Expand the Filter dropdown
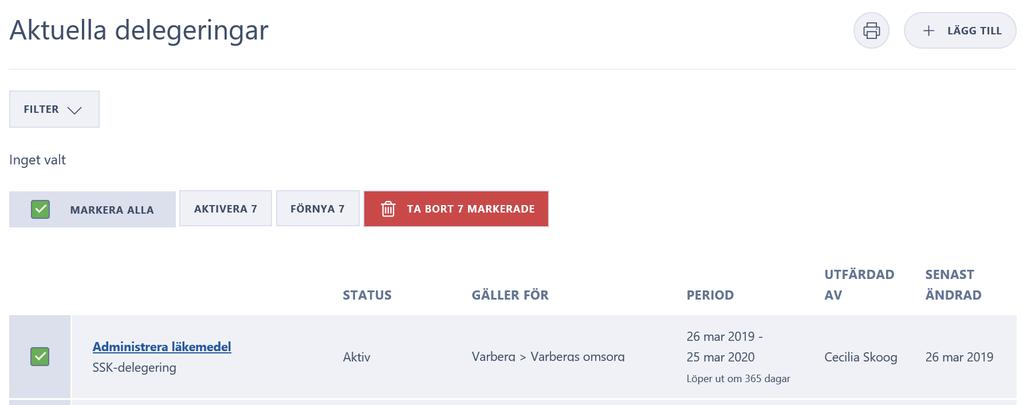The image size is (1023, 405). [x=54, y=109]
